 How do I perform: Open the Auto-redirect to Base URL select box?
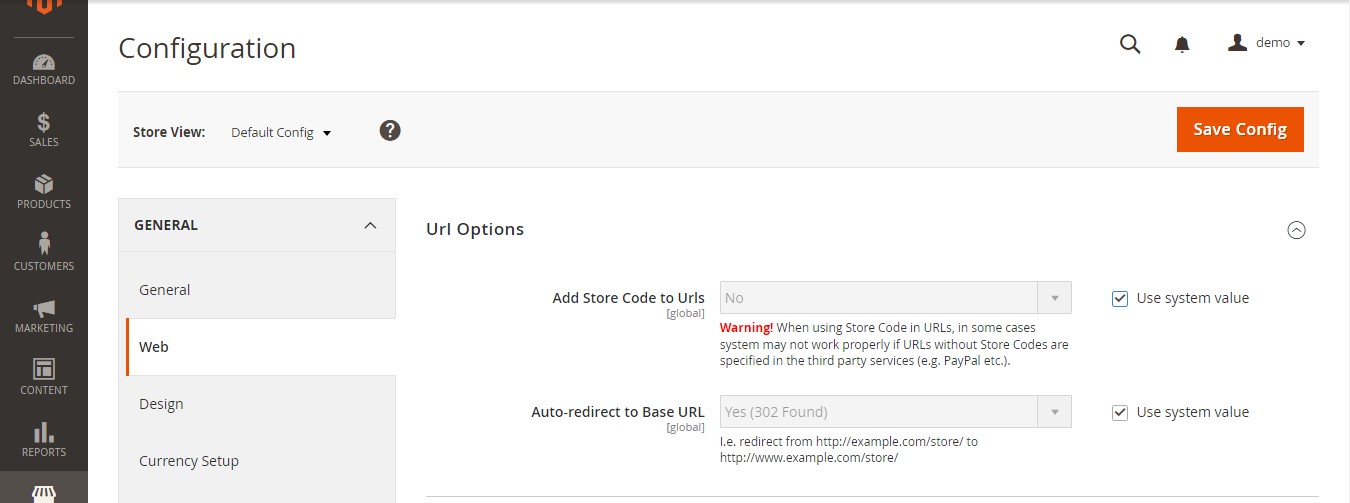(895, 412)
